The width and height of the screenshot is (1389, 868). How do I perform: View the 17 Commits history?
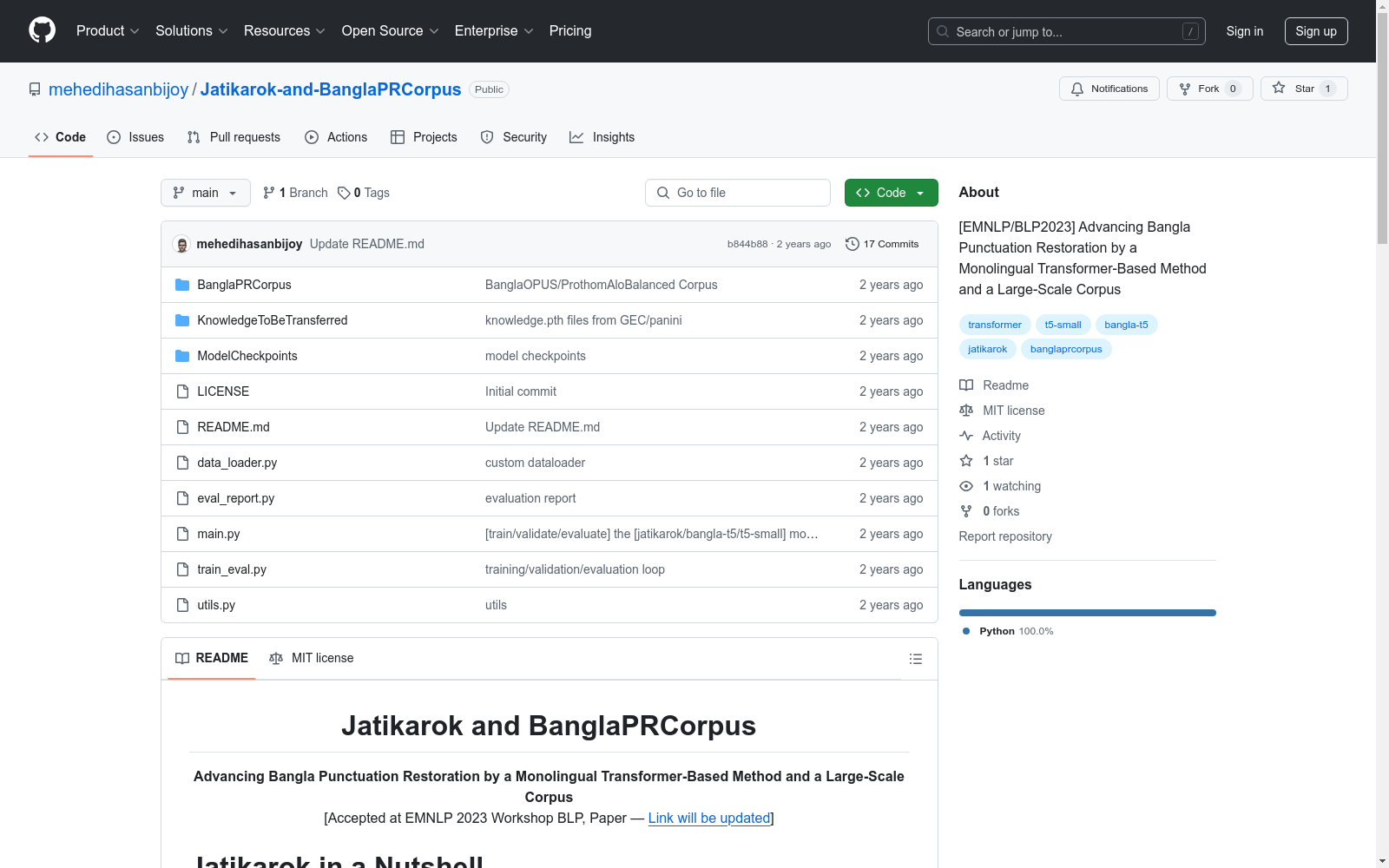coord(882,244)
